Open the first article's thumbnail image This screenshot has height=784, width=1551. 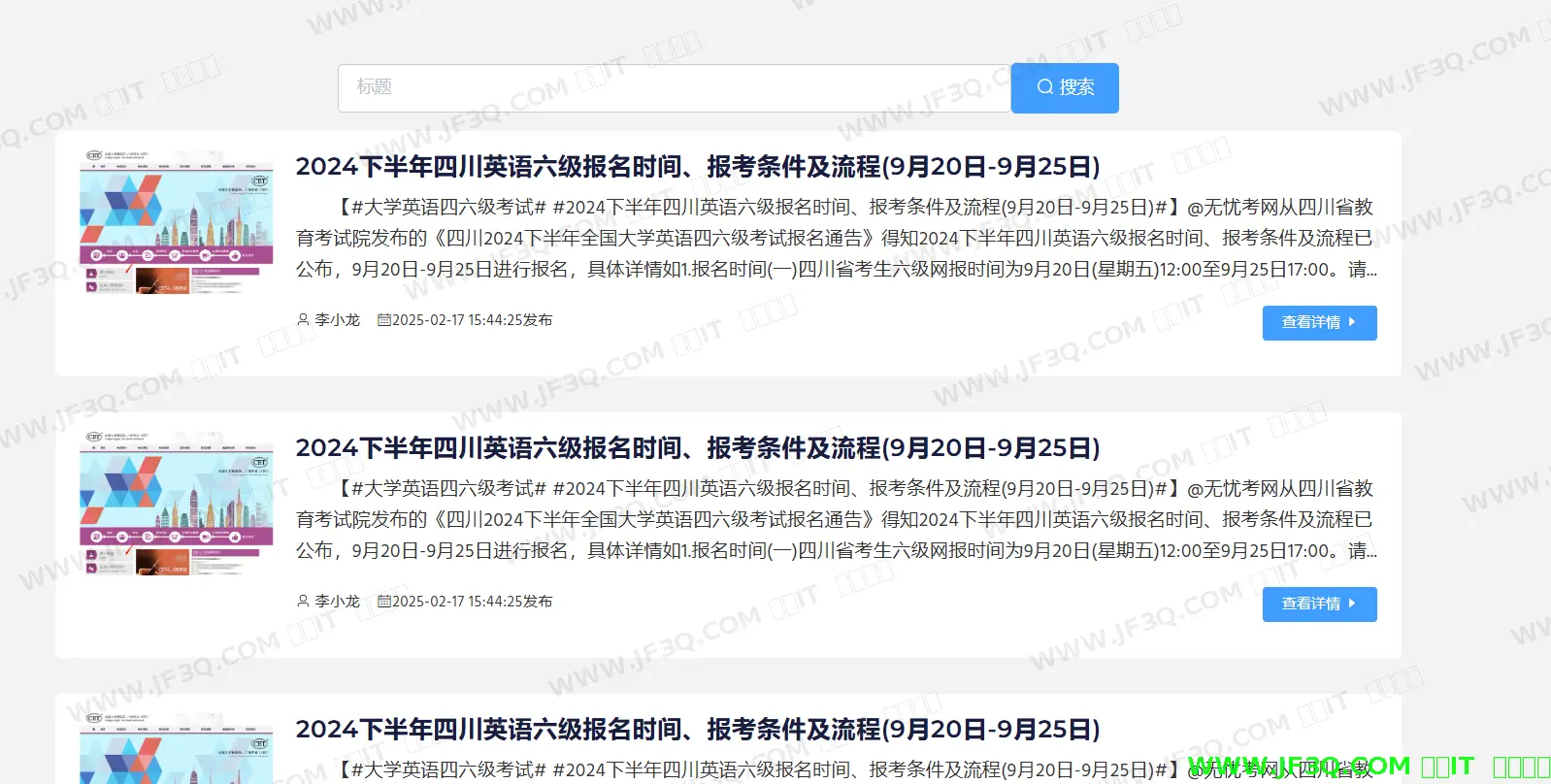point(177,223)
